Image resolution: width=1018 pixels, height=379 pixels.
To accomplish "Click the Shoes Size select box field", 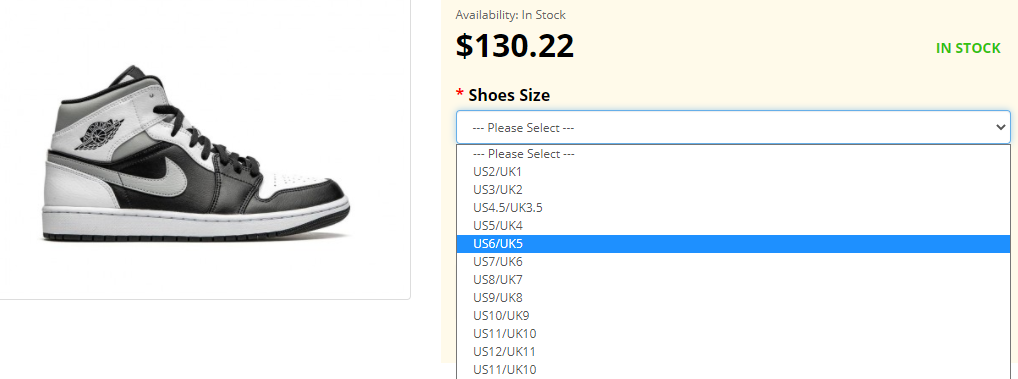I will point(733,127).
